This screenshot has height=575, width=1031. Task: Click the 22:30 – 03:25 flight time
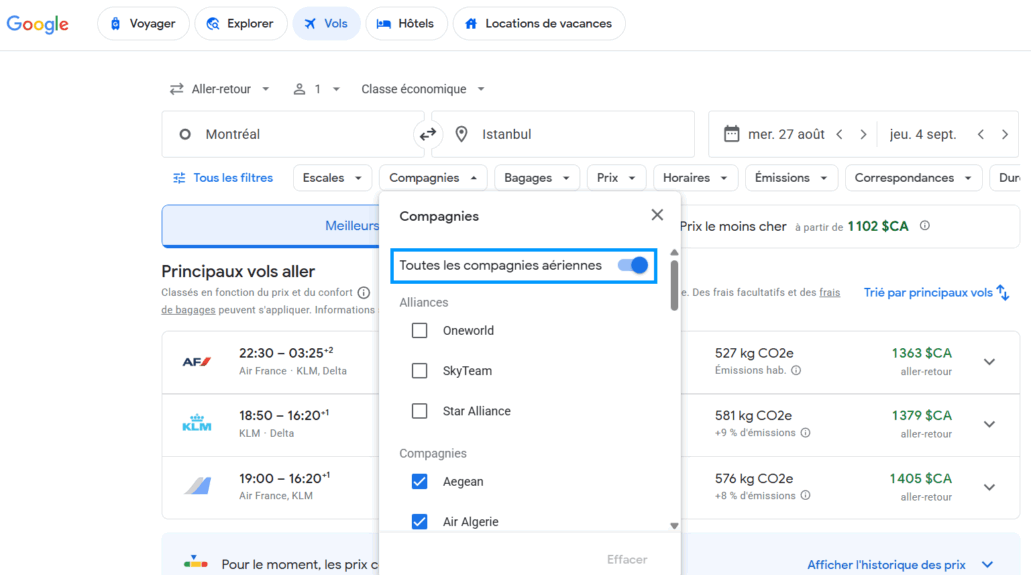click(x=286, y=353)
